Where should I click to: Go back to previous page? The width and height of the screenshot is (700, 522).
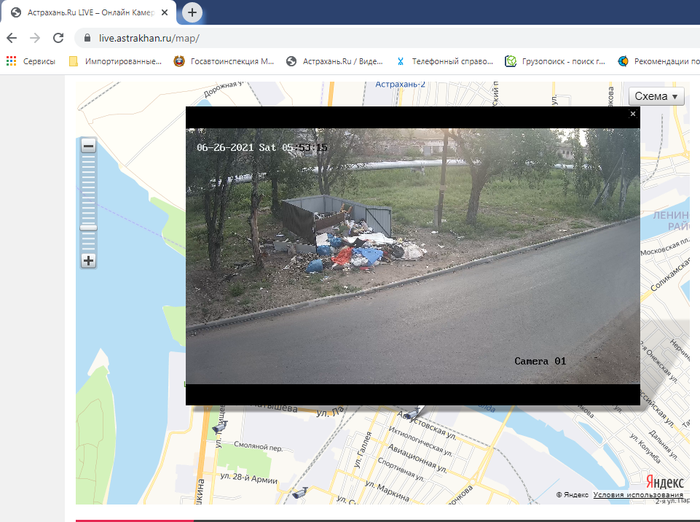pyautogui.click(x=12, y=38)
